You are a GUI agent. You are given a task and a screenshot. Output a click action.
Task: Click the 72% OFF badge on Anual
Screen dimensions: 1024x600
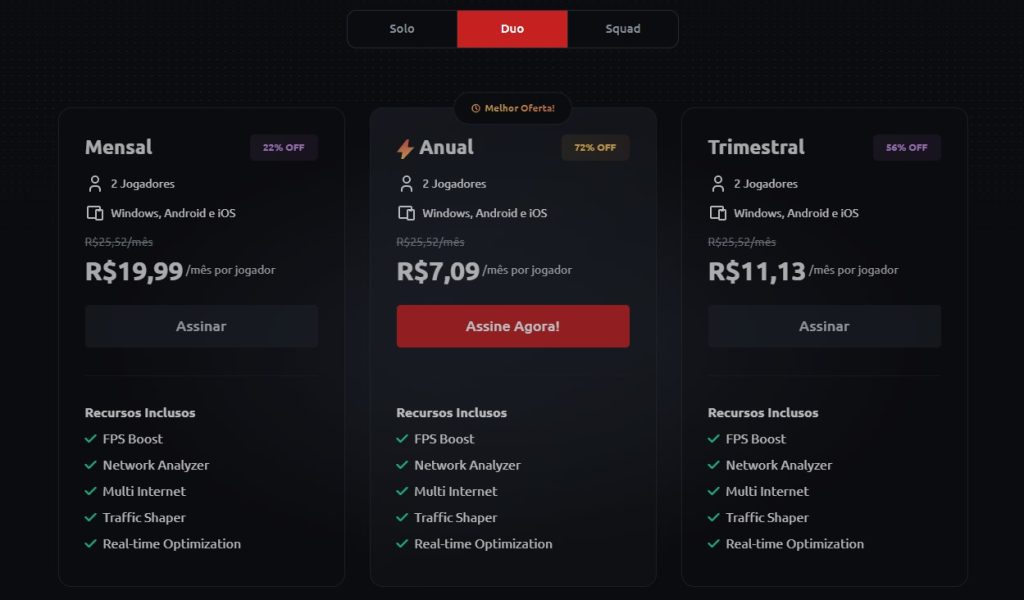coord(595,148)
